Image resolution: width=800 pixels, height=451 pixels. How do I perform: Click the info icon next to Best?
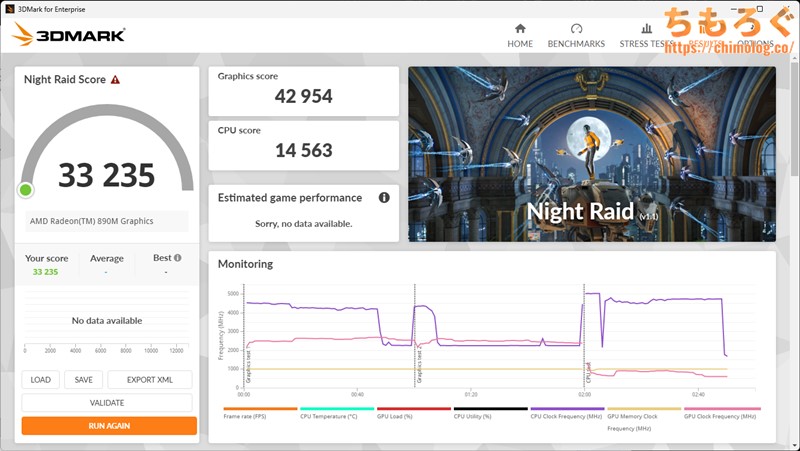178,258
